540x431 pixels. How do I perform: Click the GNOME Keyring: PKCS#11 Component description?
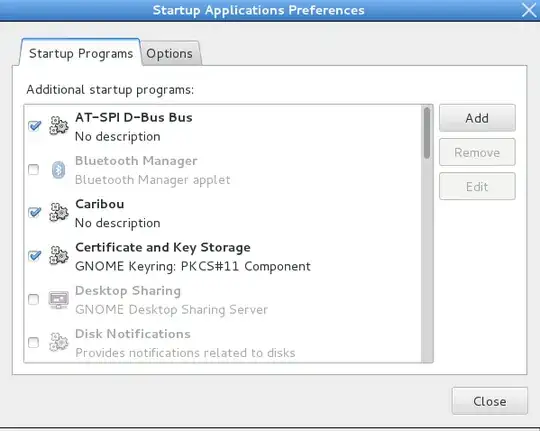(193, 267)
